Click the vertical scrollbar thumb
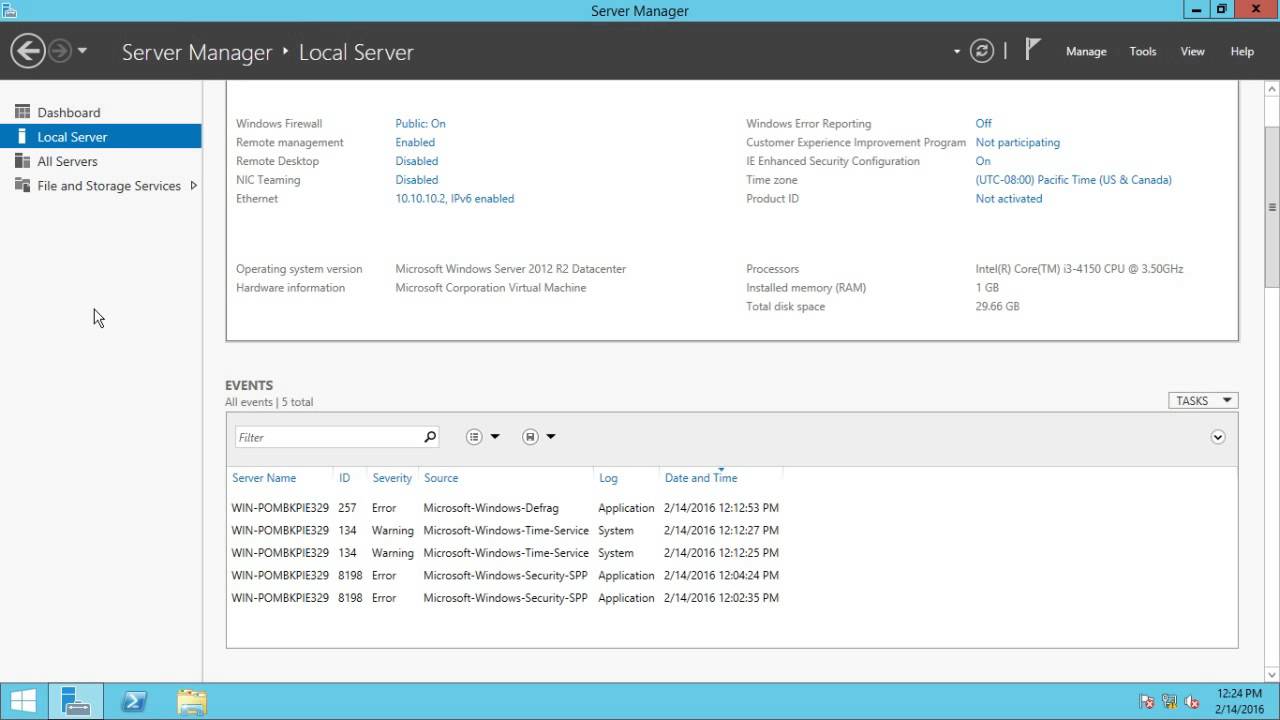The image size is (1280, 720). tap(1272, 208)
